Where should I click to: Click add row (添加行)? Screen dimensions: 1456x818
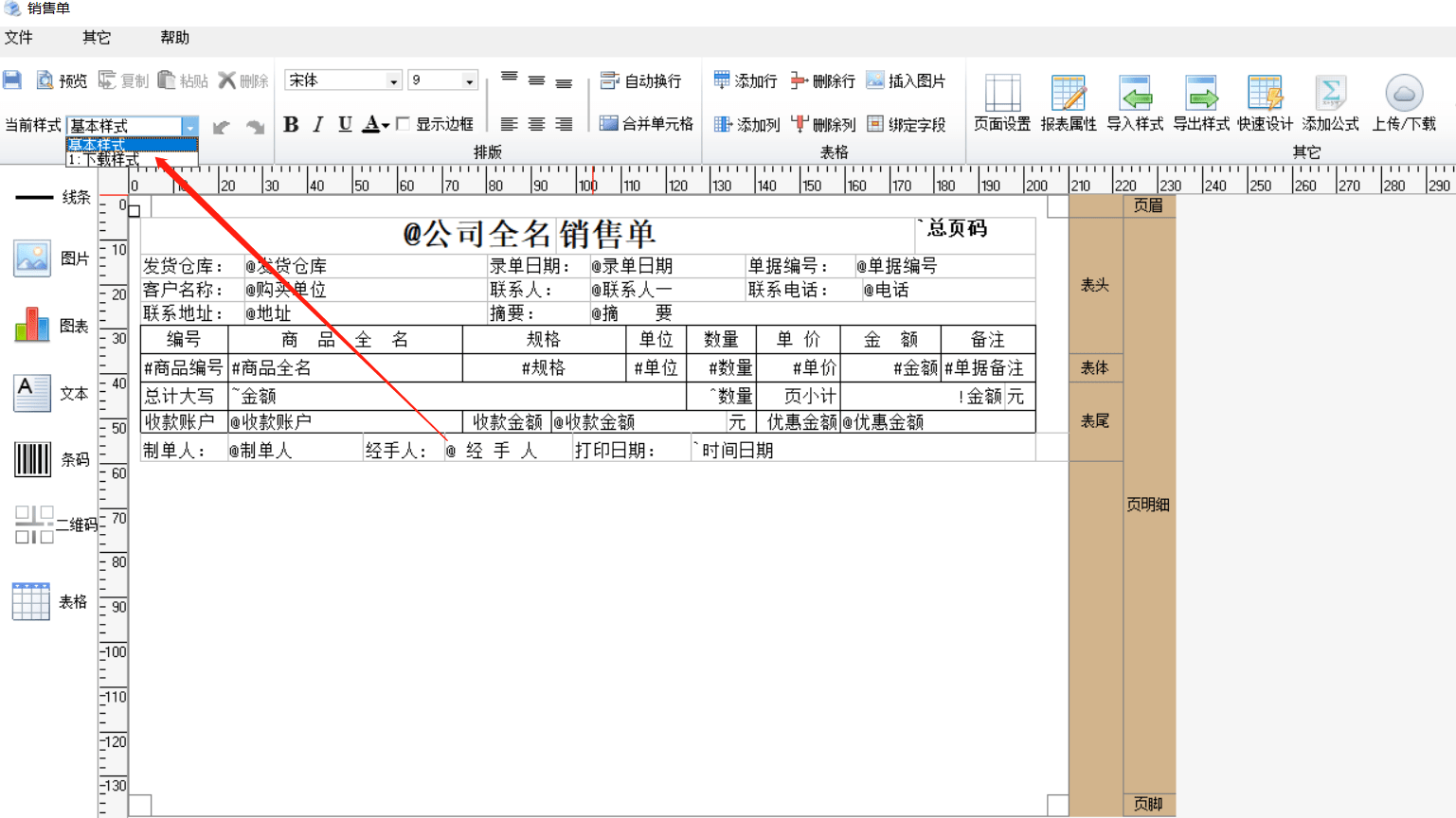[746, 81]
